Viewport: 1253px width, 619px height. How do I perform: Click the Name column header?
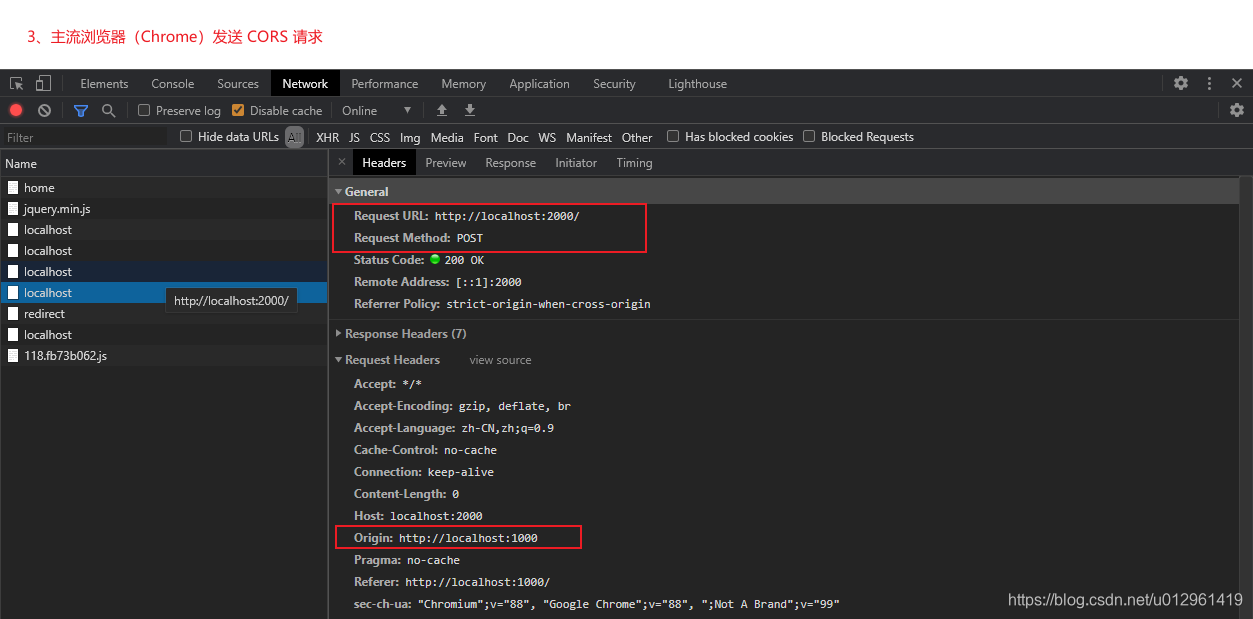click(164, 163)
